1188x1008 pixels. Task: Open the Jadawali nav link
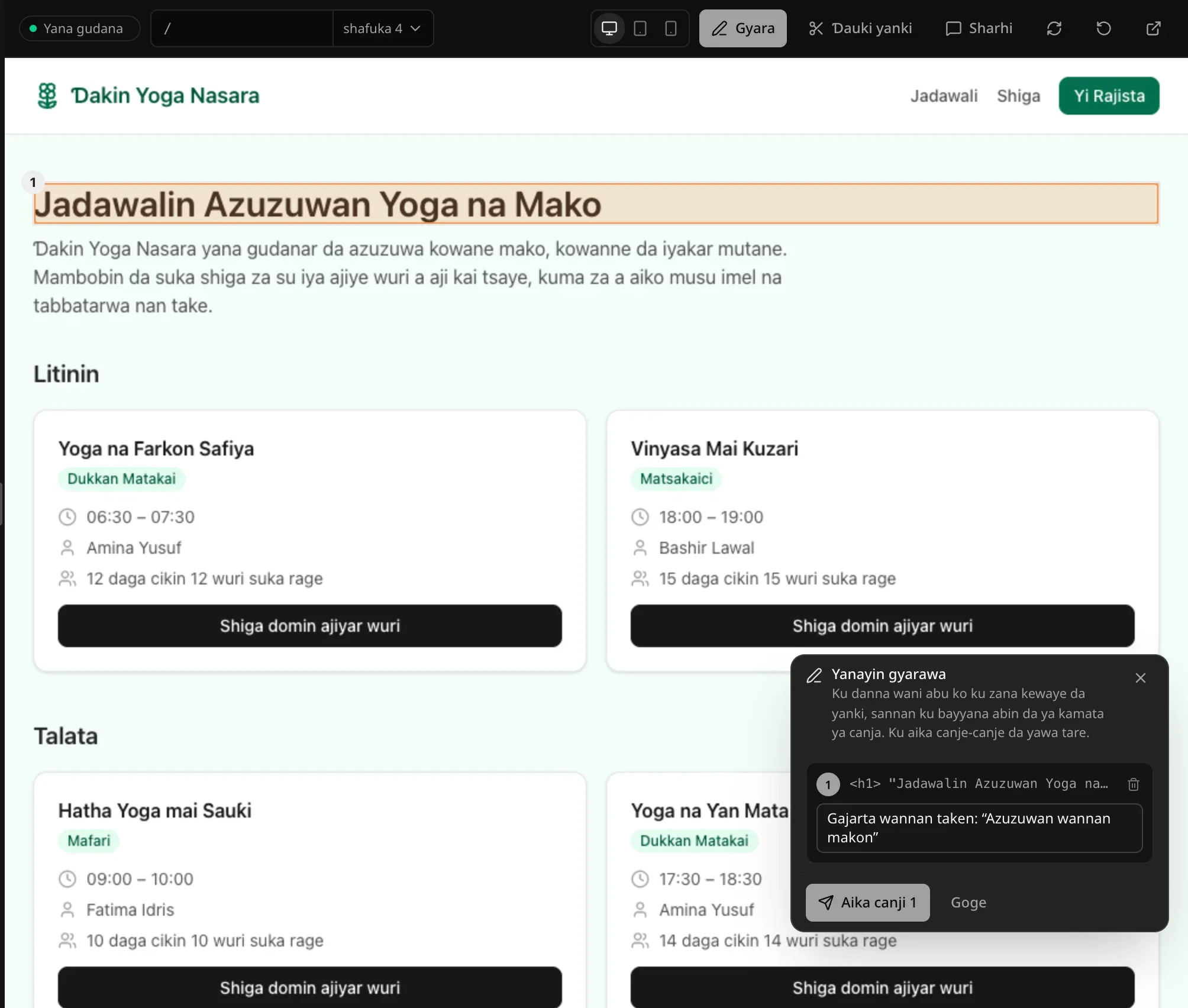pos(944,96)
